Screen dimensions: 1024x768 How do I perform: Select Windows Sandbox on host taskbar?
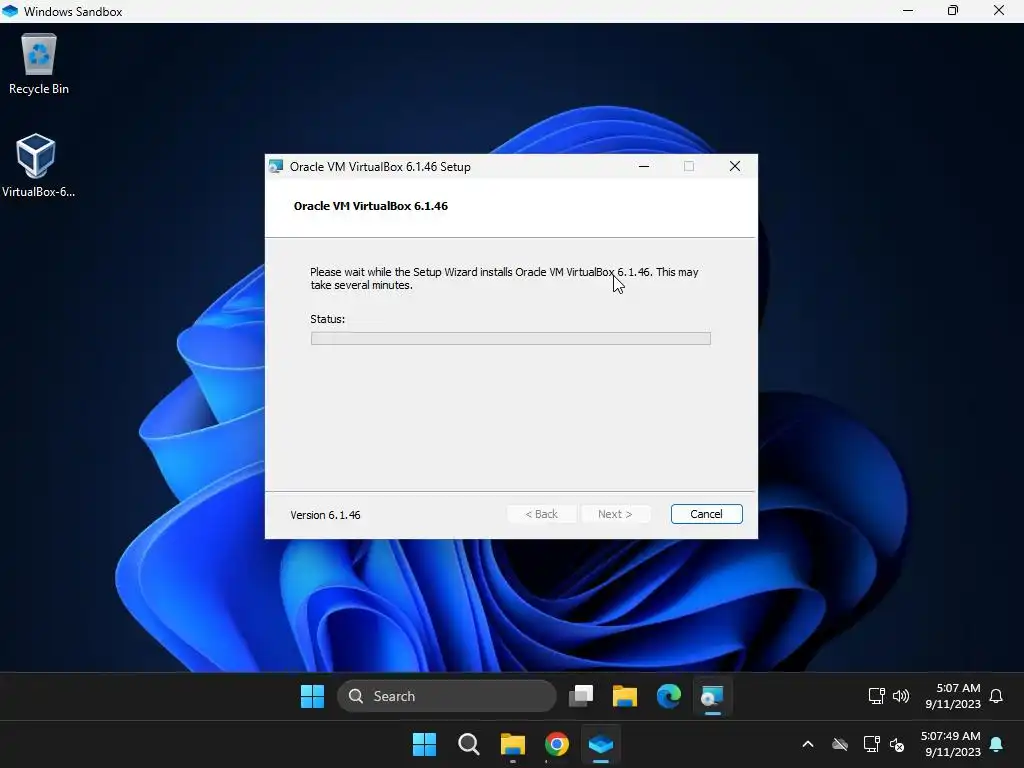(x=601, y=744)
